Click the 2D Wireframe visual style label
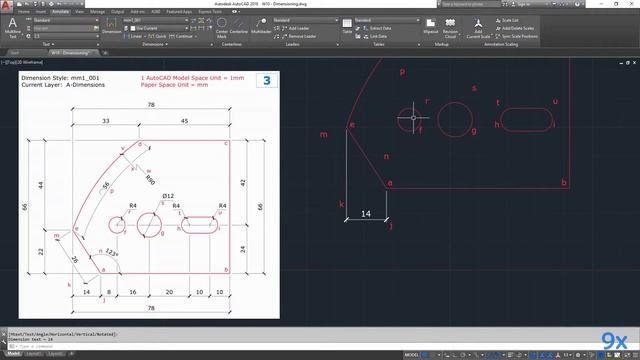The width and height of the screenshot is (640, 360). [x=29, y=62]
